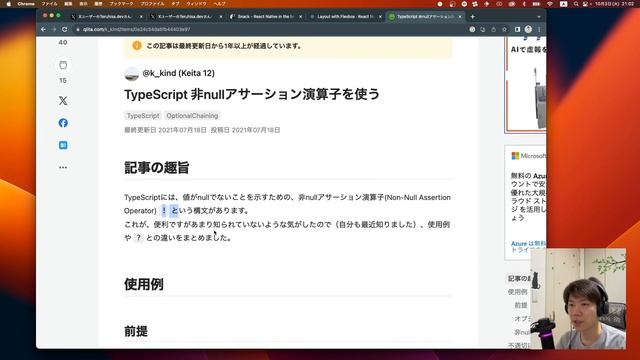Click the outdated-article warning banner

pos(288,46)
